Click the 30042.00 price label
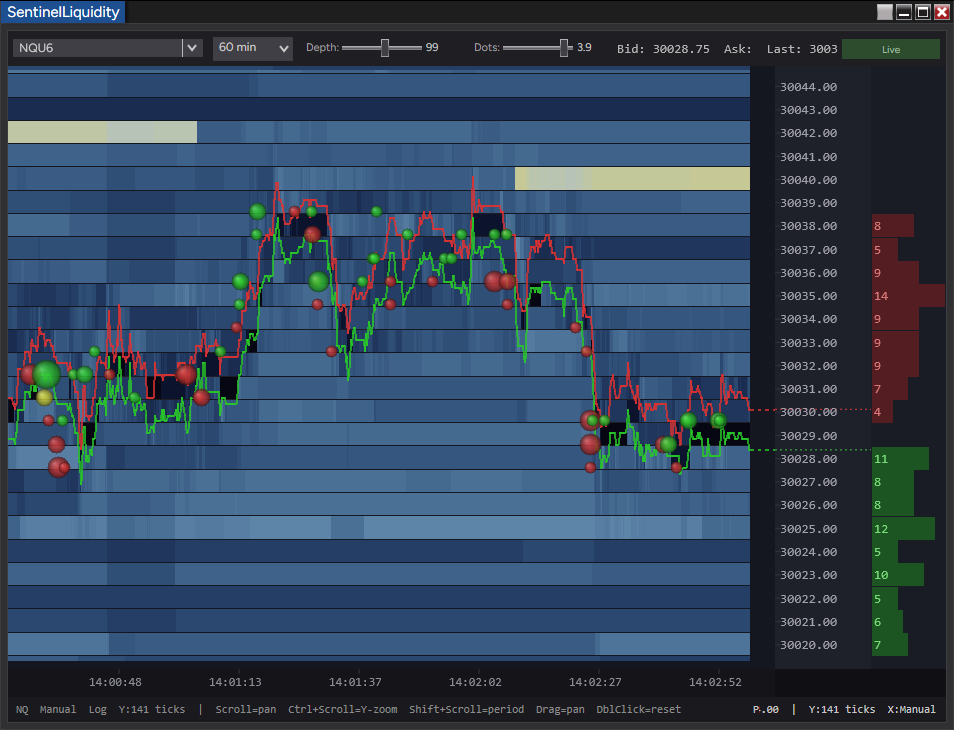The width and height of the screenshot is (954, 730). 808,133
